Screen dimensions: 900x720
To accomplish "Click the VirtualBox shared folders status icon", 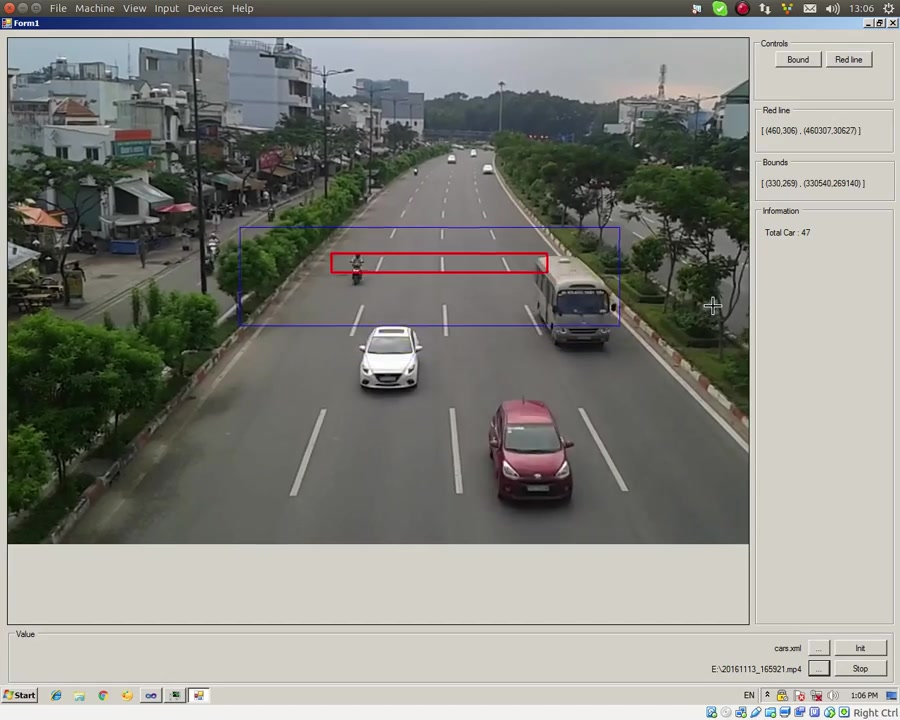I will point(771,712).
